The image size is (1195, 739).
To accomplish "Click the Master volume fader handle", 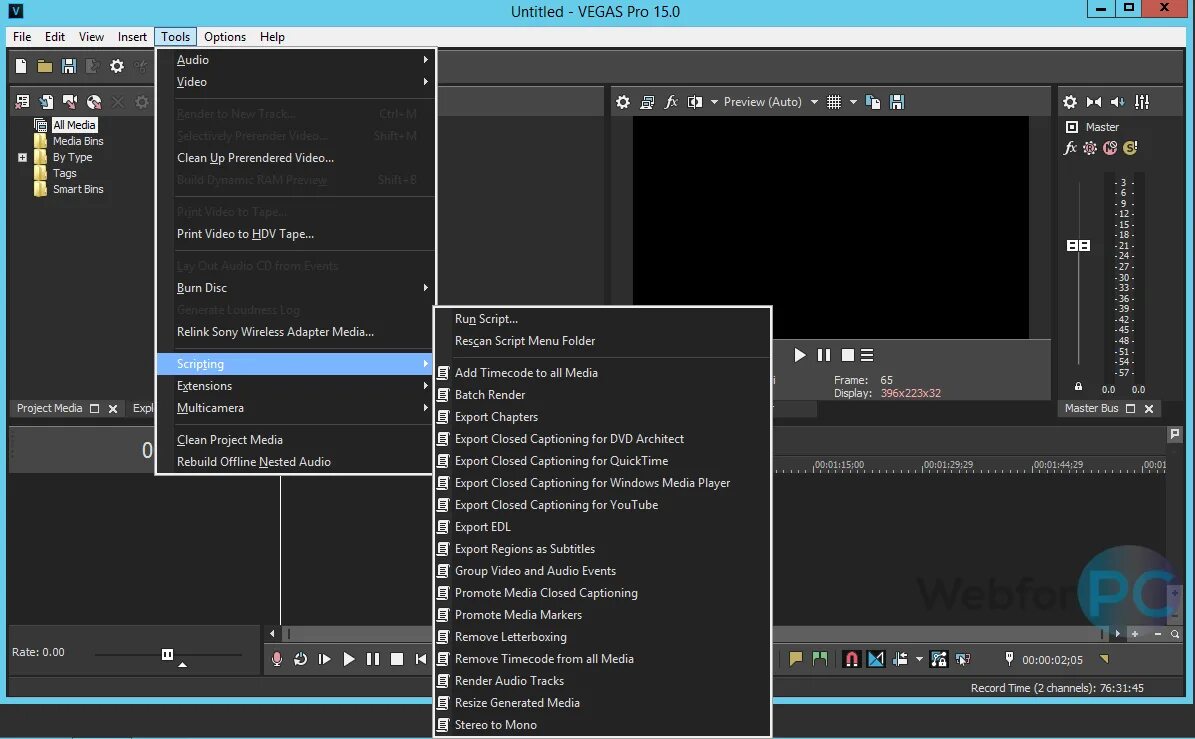I will (1078, 245).
